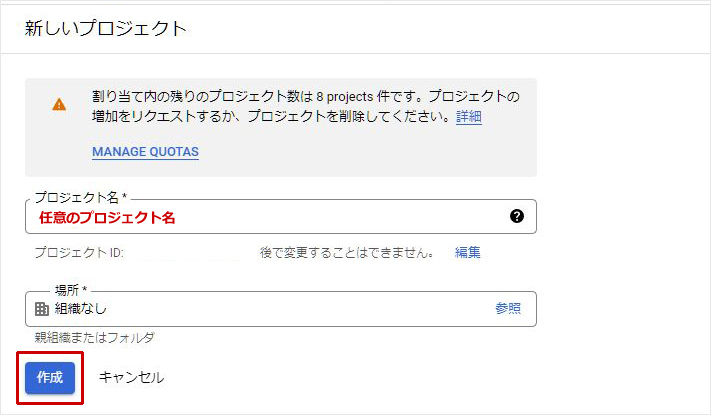
Task: Open the MANAGE QUOTAS link
Action: 145,152
